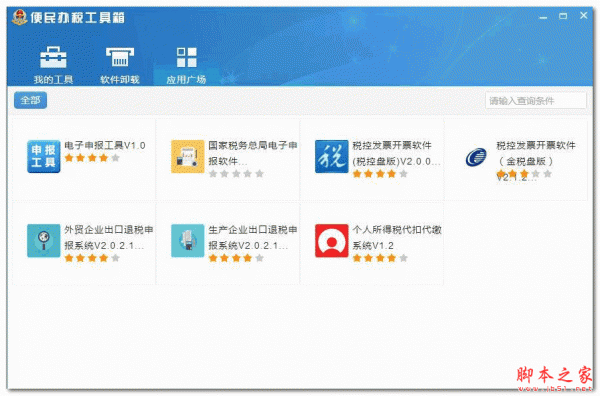
Task: Click the 个人所得税 red person icon
Action: pos(332,241)
